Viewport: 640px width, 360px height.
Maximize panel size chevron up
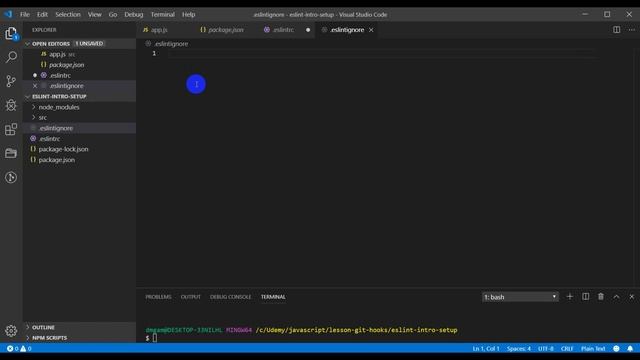[616, 297]
